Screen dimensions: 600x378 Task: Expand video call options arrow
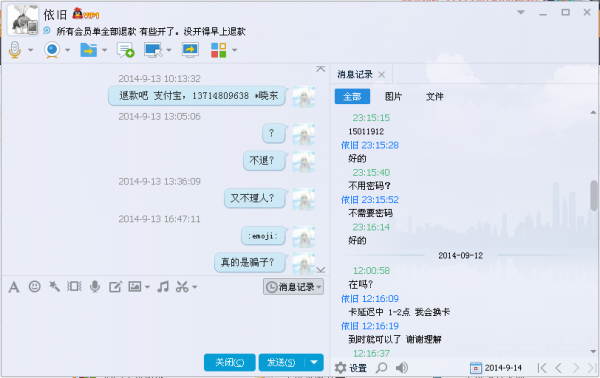67,50
